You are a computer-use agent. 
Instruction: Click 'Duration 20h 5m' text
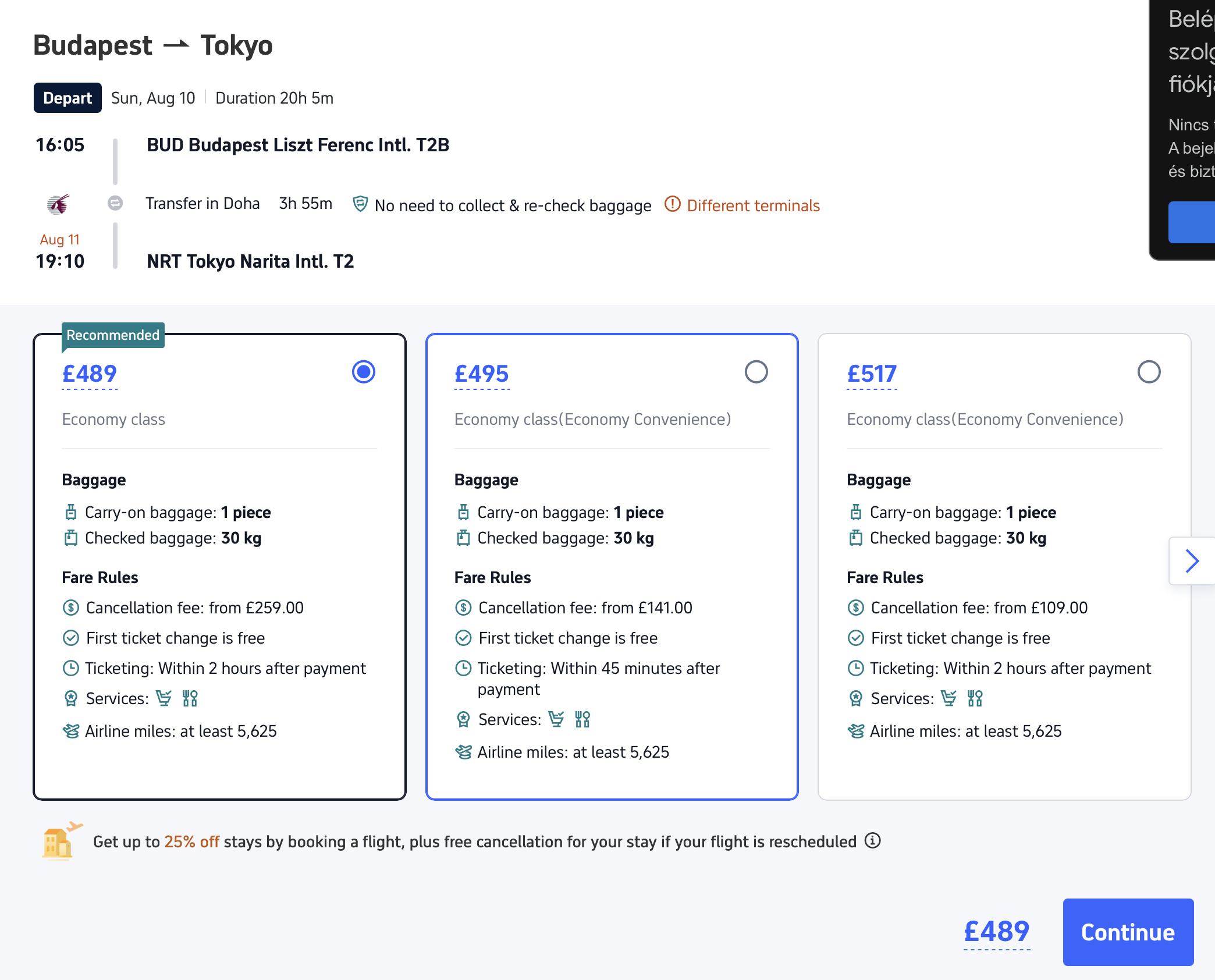[274, 98]
